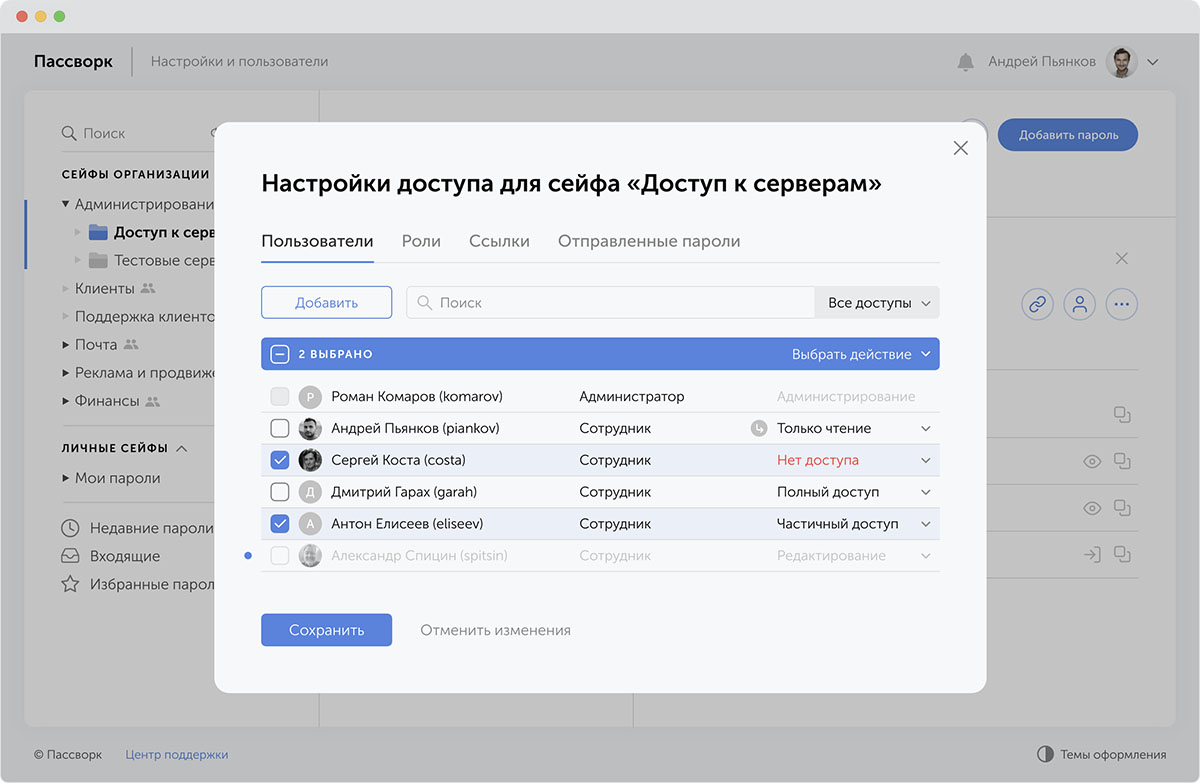Uncheck the Сергей Коста checkbox
This screenshot has width=1200, height=783.
[280, 460]
